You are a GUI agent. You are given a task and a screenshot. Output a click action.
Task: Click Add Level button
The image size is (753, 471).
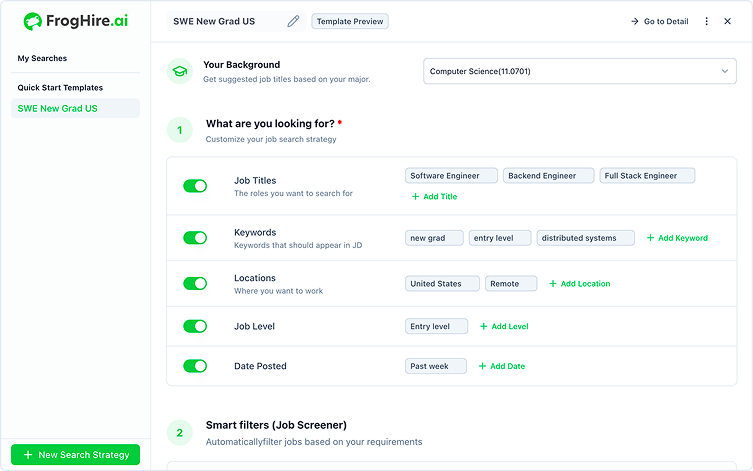coord(504,326)
